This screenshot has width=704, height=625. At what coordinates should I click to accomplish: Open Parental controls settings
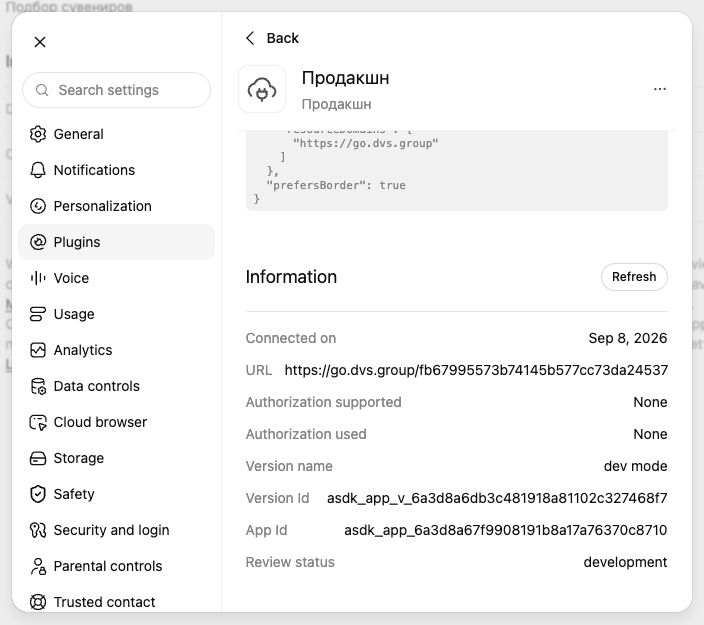tap(116, 566)
